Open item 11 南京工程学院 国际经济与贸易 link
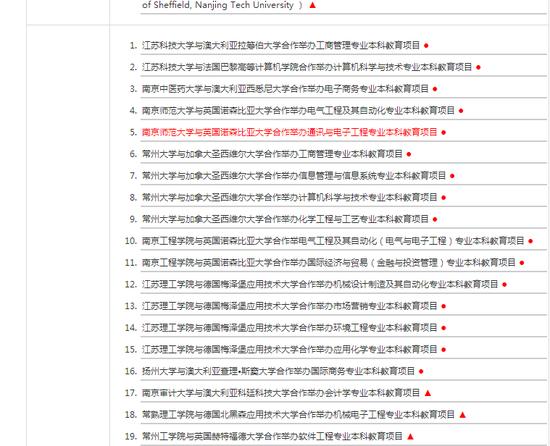This screenshot has height=446, width=550. click(329, 263)
